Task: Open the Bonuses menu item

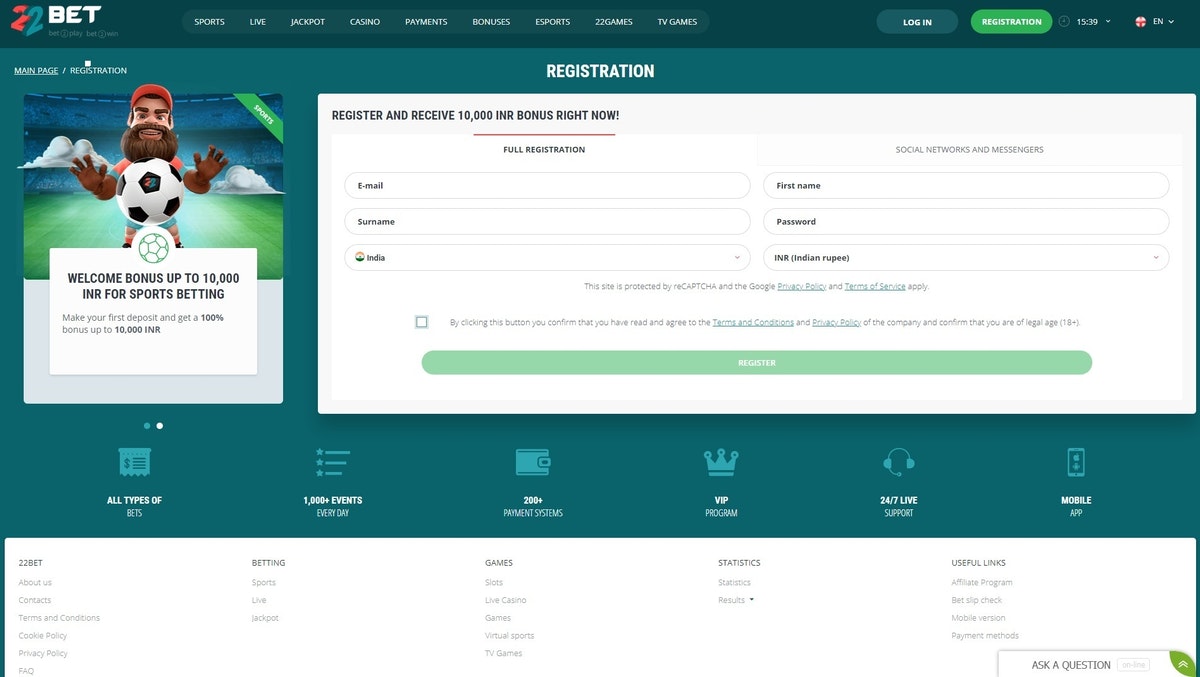Action: click(x=491, y=22)
